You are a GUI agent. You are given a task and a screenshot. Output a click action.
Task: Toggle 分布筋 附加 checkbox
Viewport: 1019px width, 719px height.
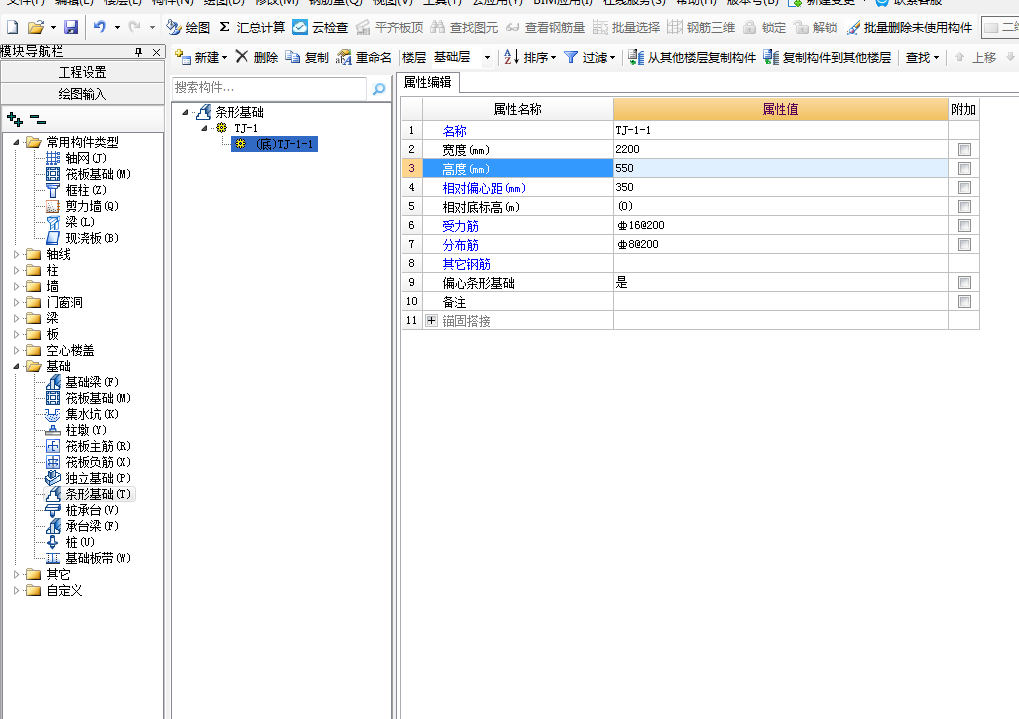pyautogui.click(x=964, y=244)
